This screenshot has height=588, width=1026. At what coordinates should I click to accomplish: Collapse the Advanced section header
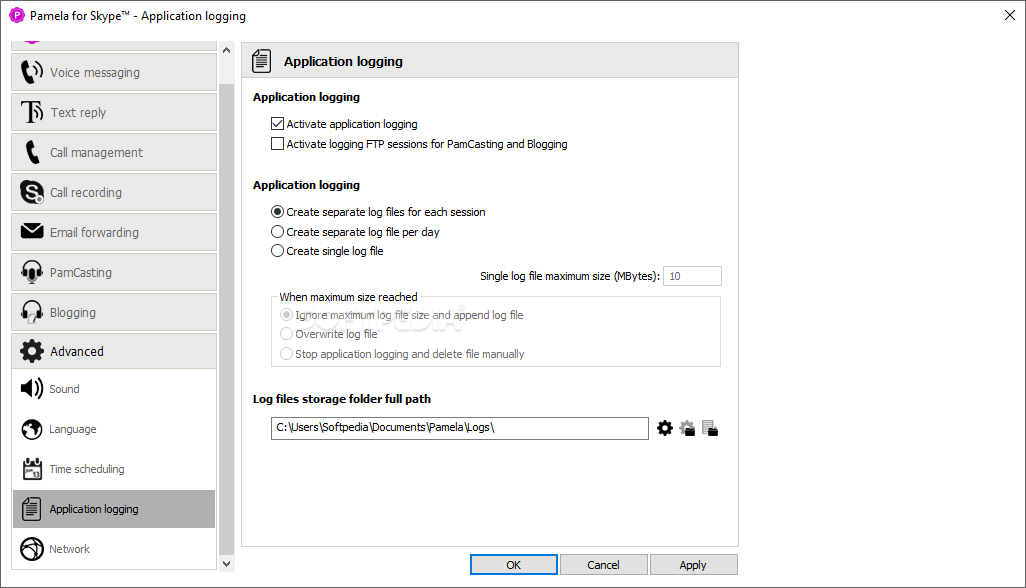[x=114, y=351]
